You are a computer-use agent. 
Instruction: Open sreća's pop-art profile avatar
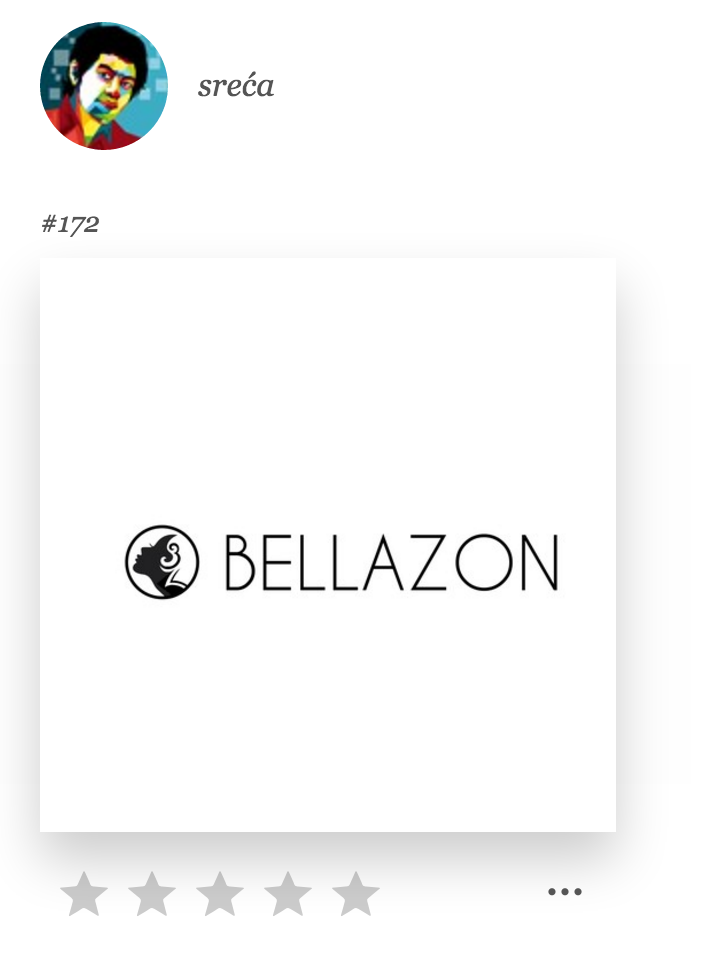point(104,86)
